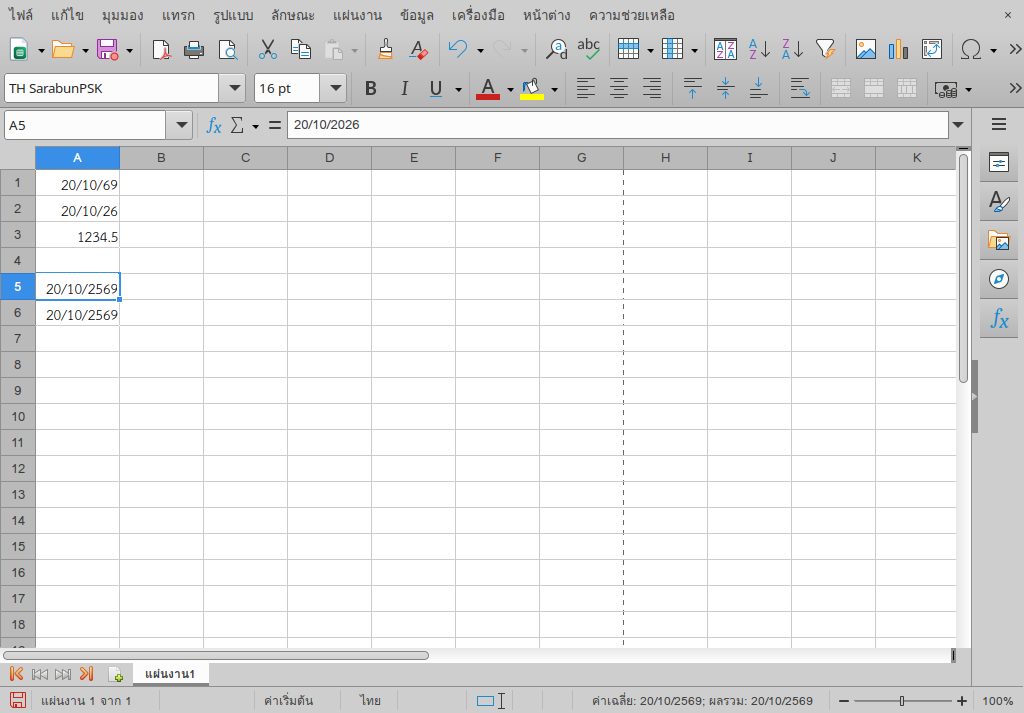
Task: Open sidebar Gallery icon
Action: coord(999,240)
